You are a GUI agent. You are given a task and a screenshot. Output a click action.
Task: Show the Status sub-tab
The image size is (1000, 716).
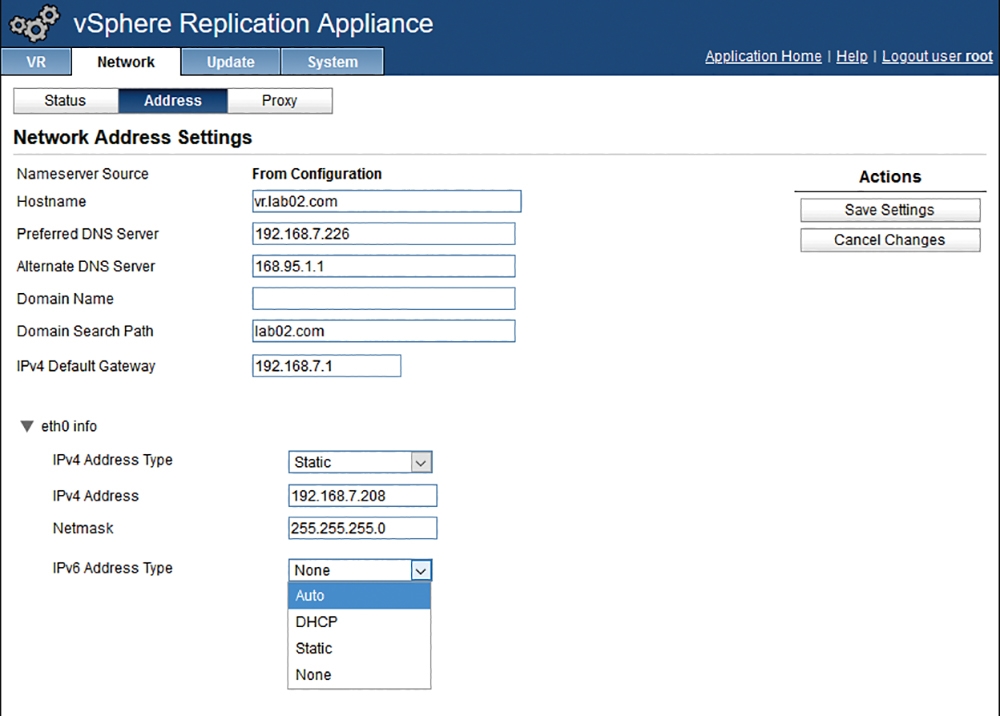[x=65, y=101]
